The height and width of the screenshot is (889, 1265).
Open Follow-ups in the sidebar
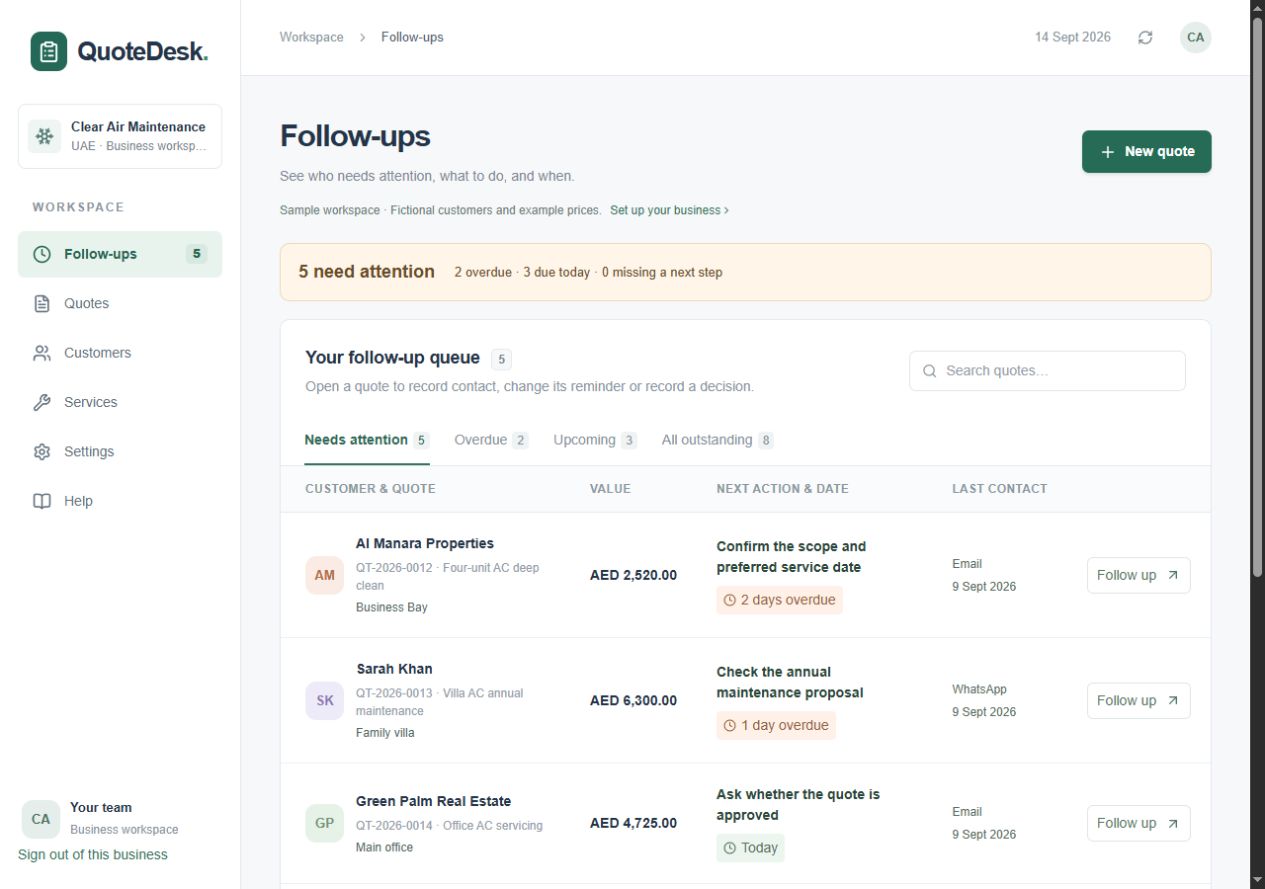click(120, 254)
